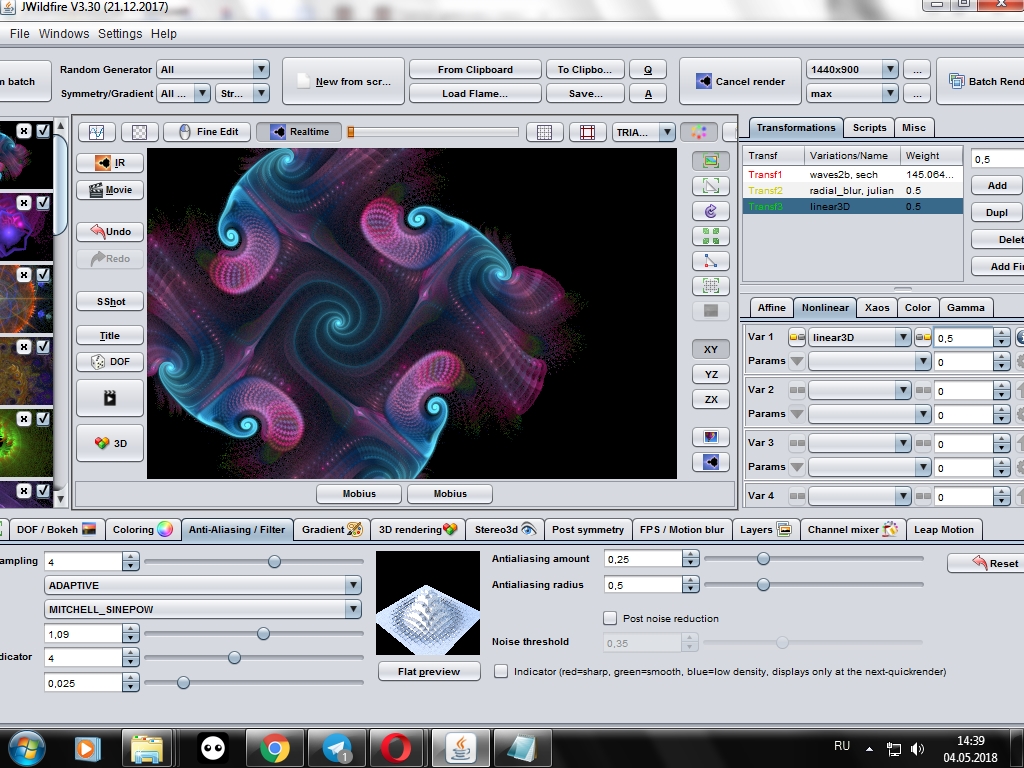Image resolution: width=1024 pixels, height=768 pixels.
Task: Adjust the Antialiasing amount slider
Action: [763, 558]
